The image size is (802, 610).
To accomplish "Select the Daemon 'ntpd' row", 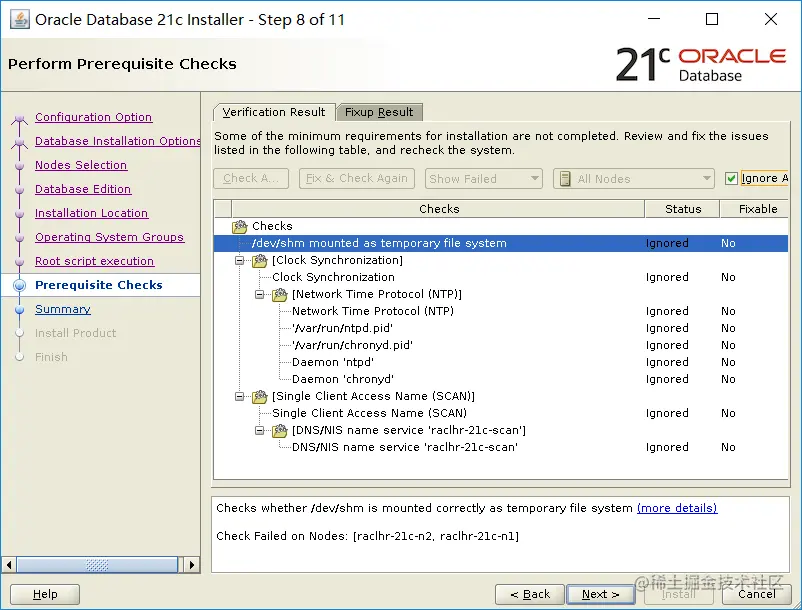I will point(501,363).
